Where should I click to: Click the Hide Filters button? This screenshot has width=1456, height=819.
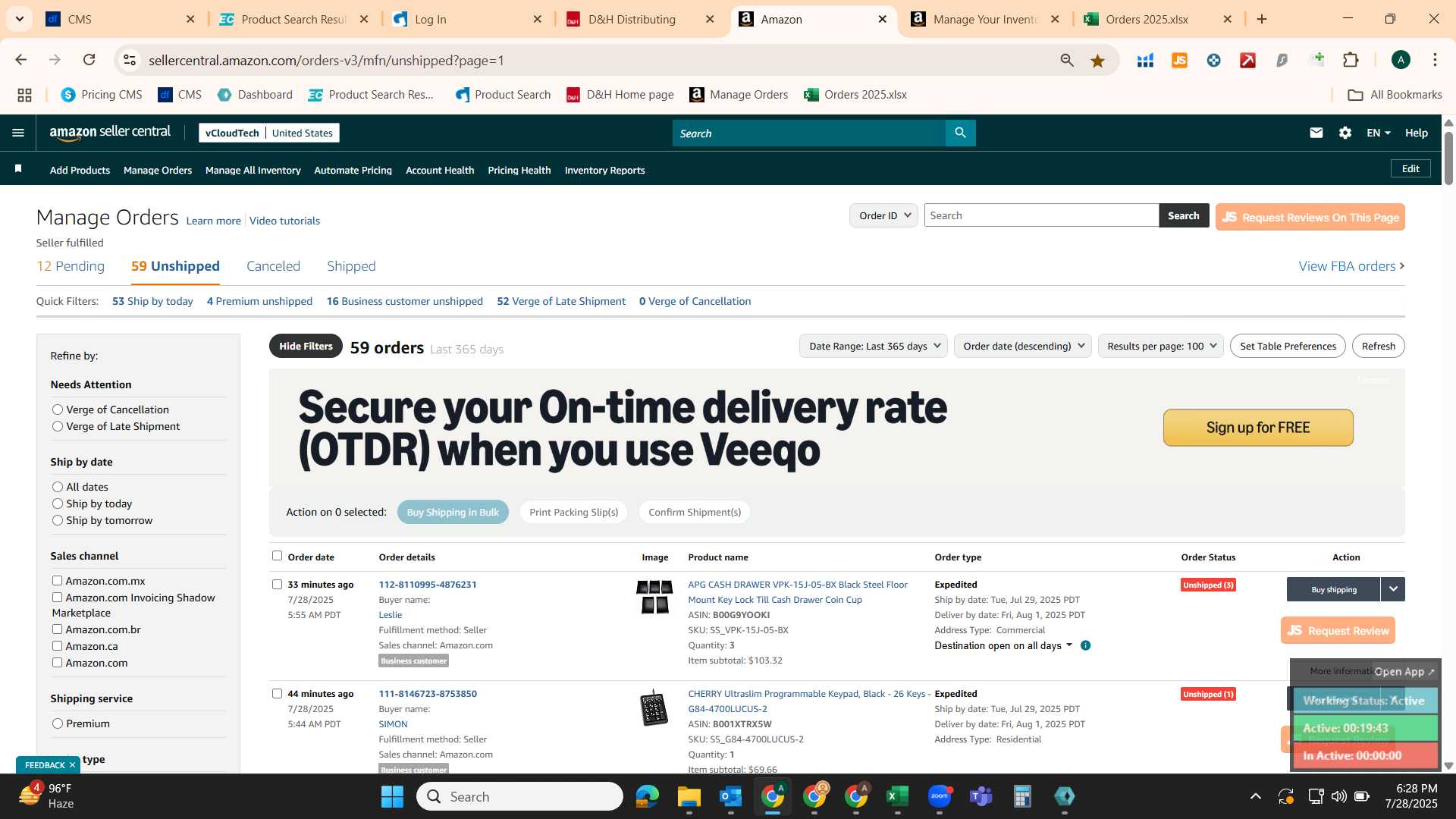(x=306, y=346)
